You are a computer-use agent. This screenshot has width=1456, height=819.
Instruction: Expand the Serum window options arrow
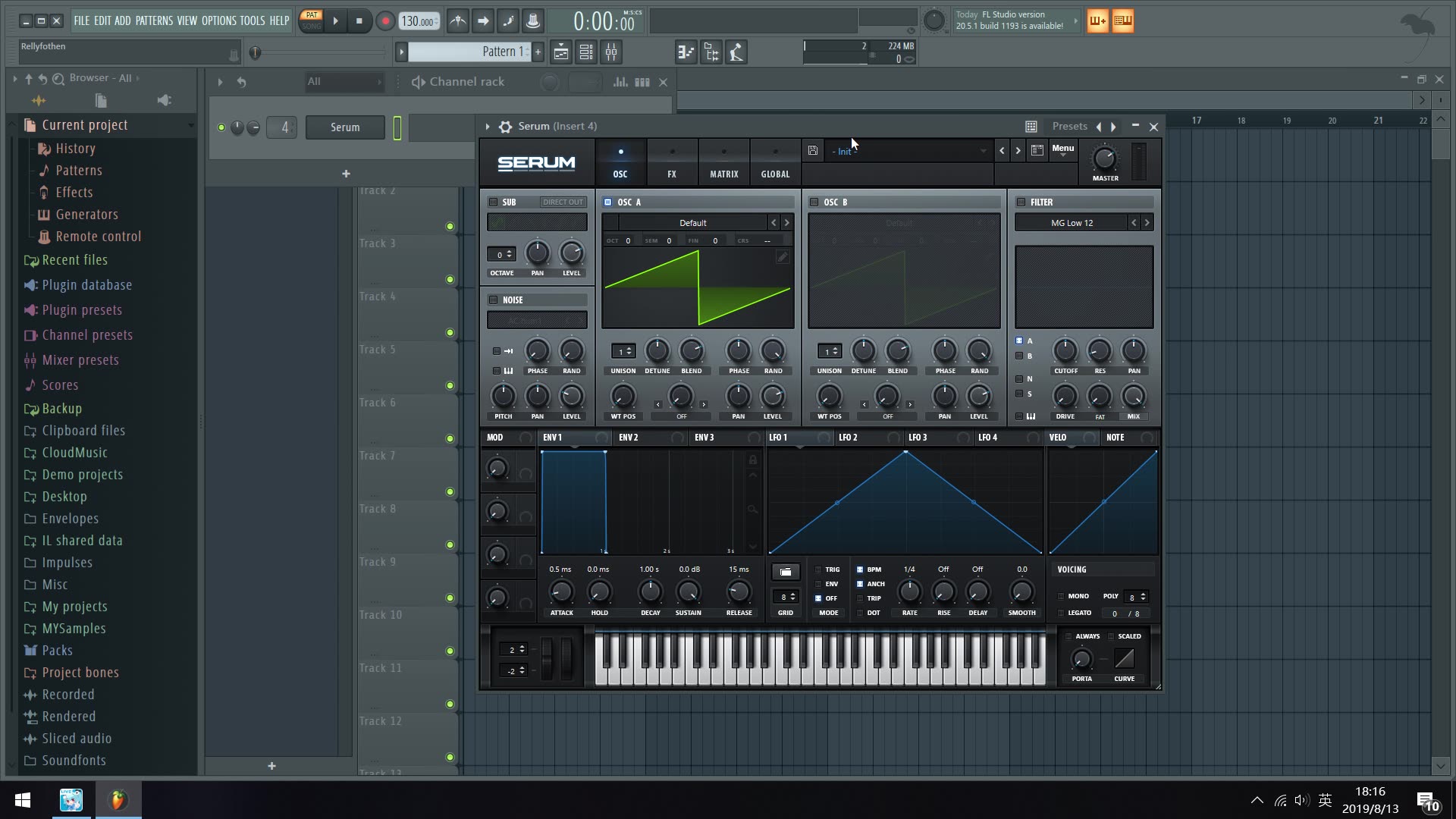pyautogui.click(x=488, y=127)
